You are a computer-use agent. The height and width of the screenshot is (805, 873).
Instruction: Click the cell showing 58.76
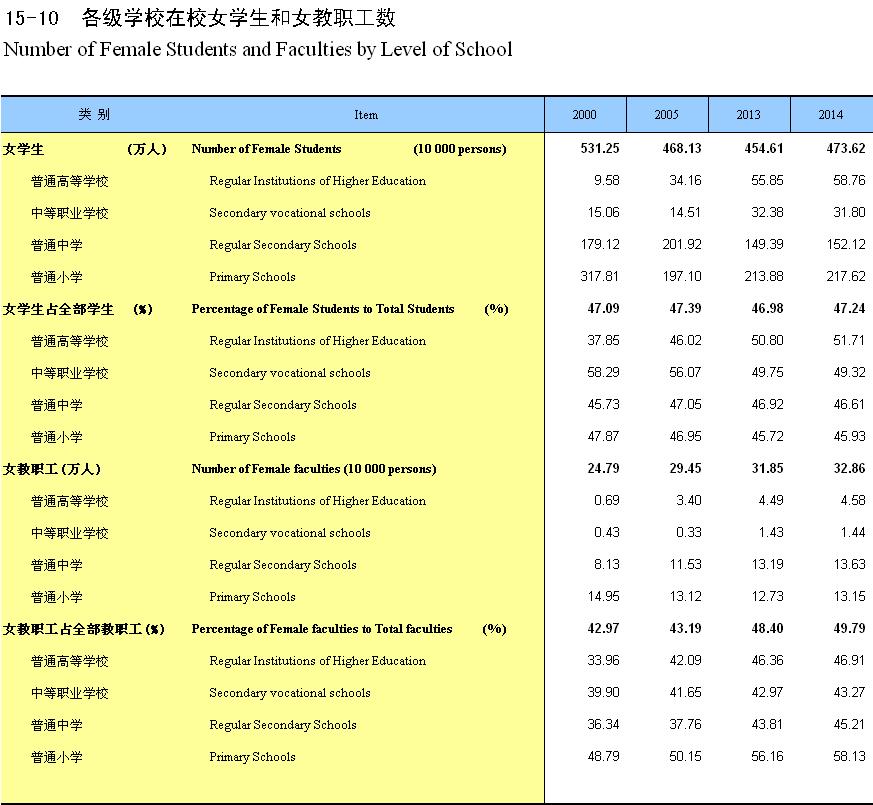[x=848, y=181]
